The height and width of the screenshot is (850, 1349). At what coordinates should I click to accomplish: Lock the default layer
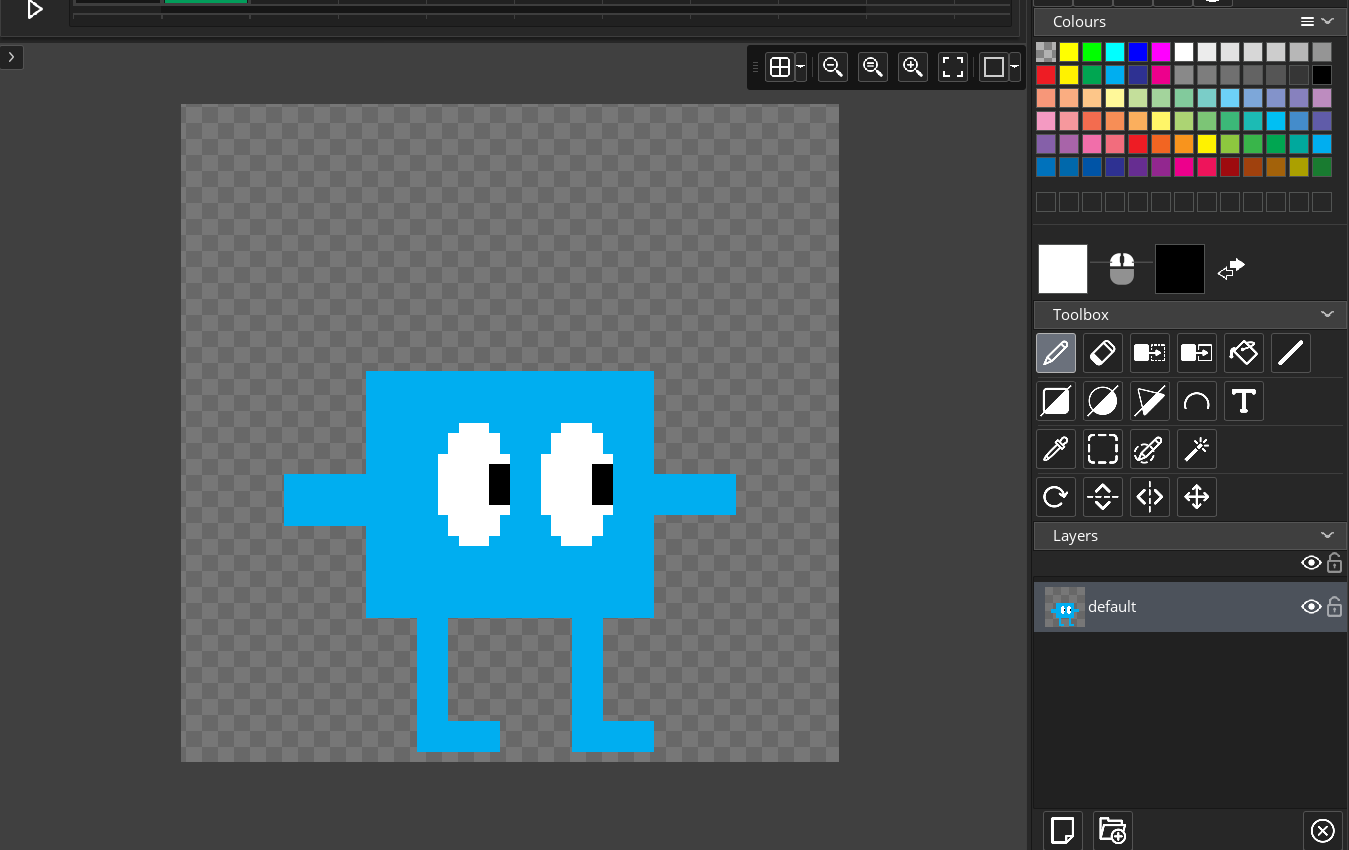pyautogui.click(x=1334, y=607)
